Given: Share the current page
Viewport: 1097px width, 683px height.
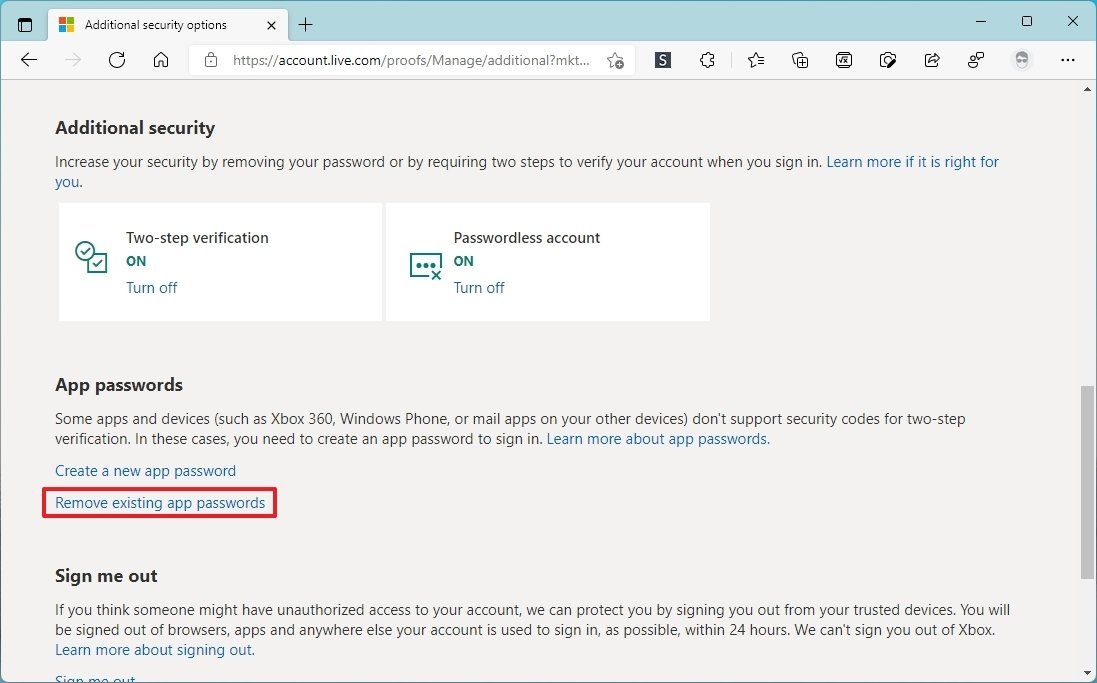Looking at the screenshot, I should [932, 60].
